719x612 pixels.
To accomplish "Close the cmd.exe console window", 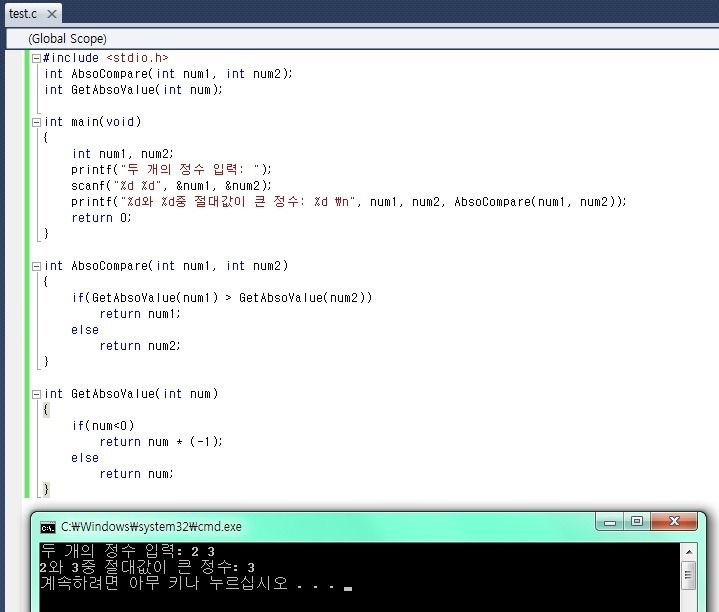I will click(674, 522).
